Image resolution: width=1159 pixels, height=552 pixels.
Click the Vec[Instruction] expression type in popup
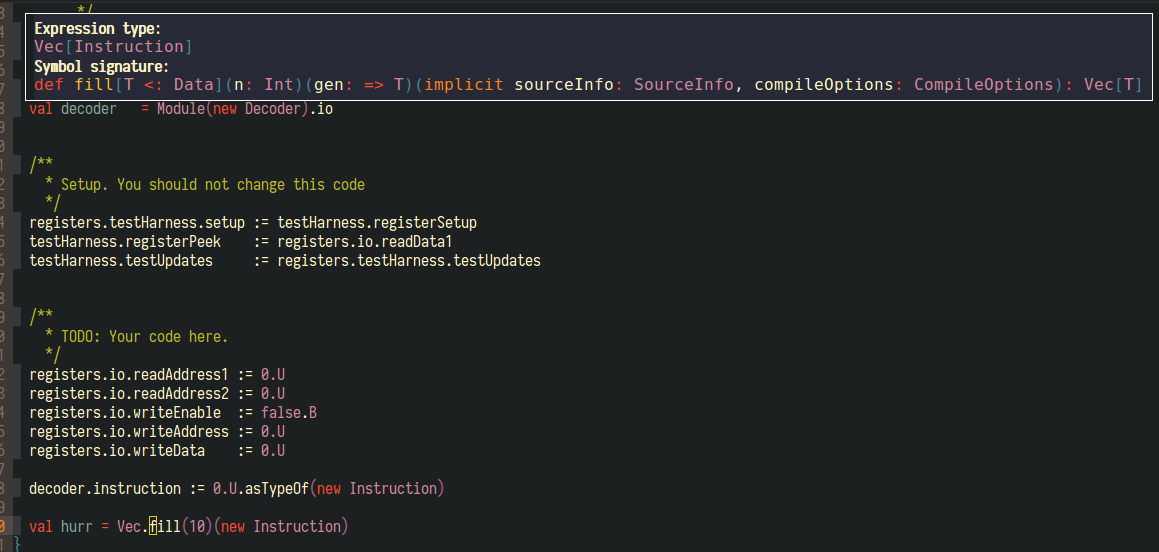tap(113, 47)
